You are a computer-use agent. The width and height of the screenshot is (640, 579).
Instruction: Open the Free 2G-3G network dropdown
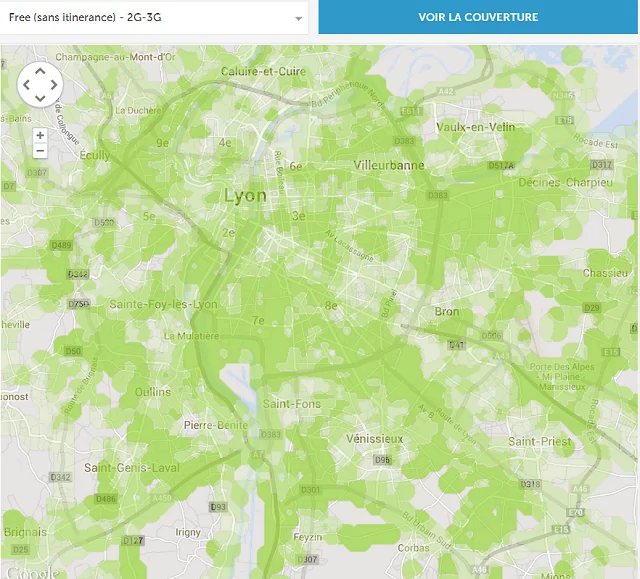point(154,18)
